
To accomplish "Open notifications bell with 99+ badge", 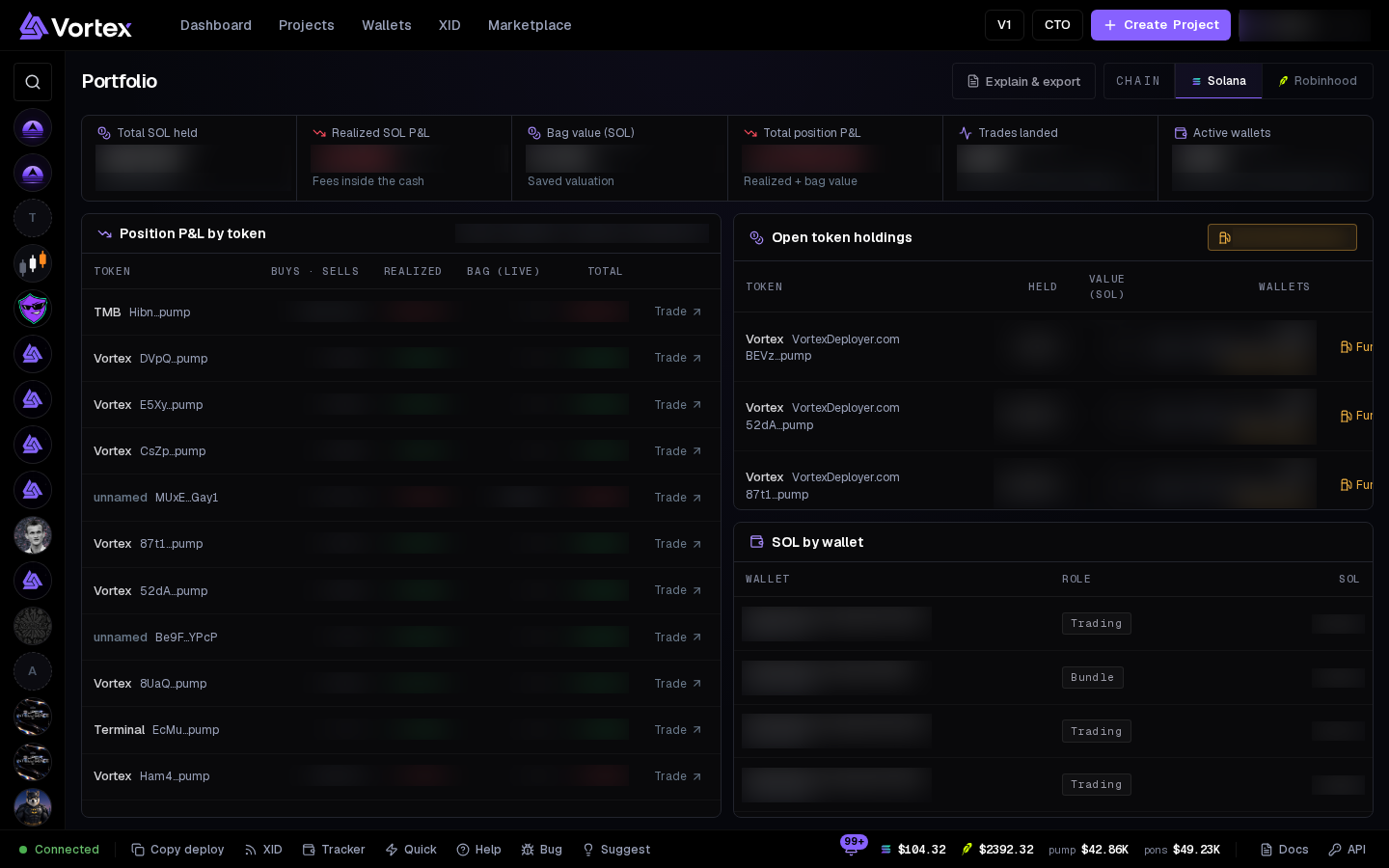I will tap(852, 848).
